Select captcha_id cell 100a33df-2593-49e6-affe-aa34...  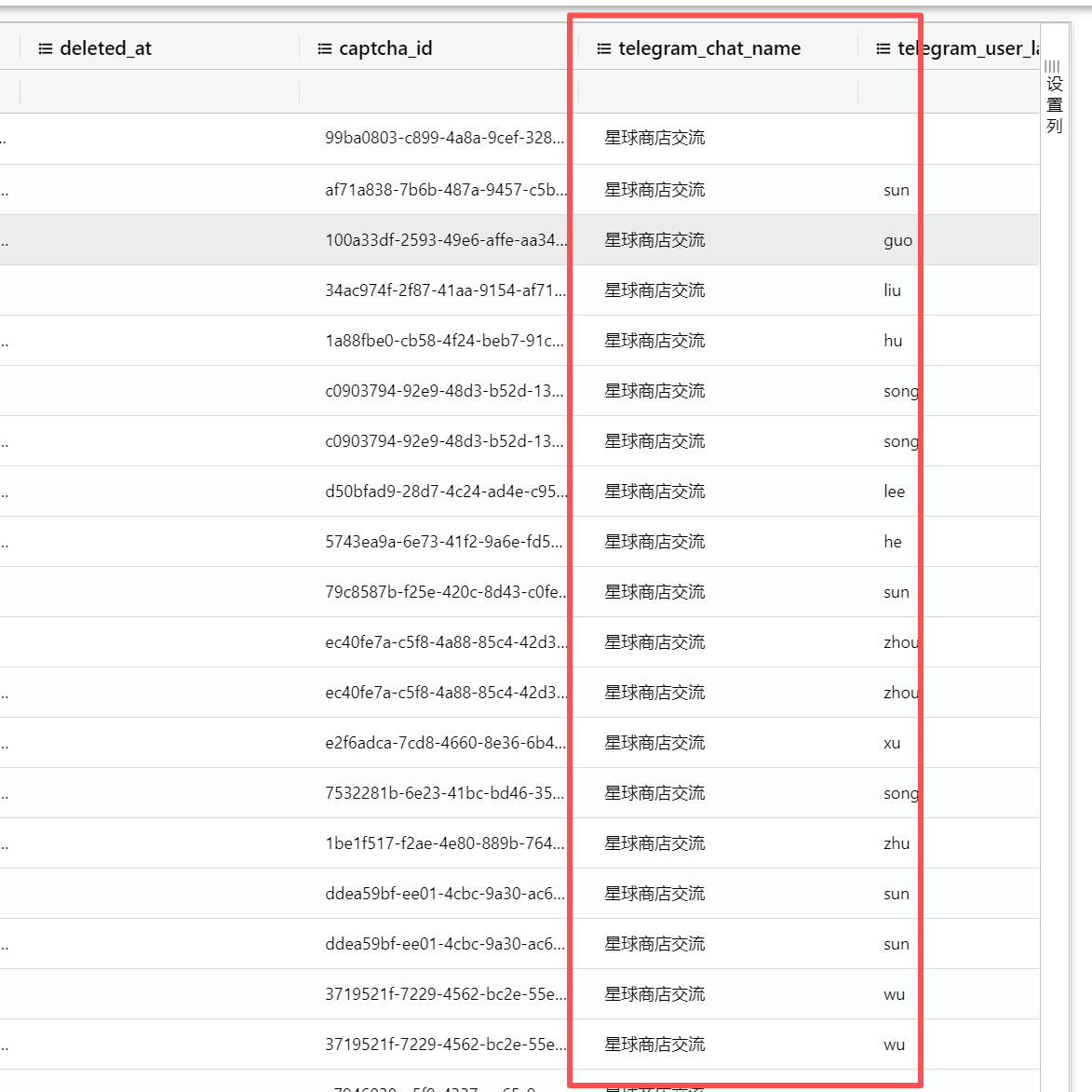click(446, 239)
